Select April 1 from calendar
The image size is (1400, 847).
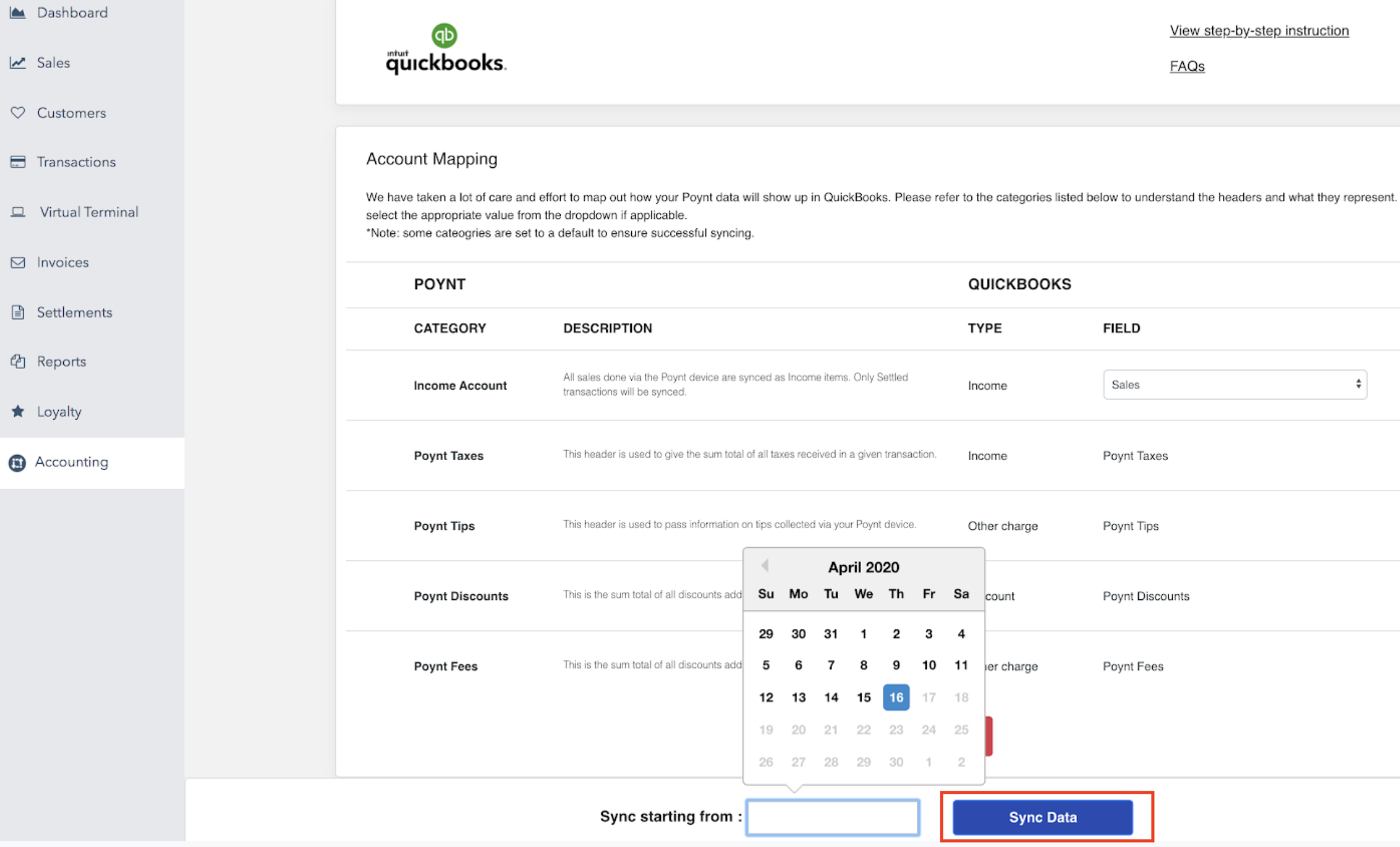[862, 633]
